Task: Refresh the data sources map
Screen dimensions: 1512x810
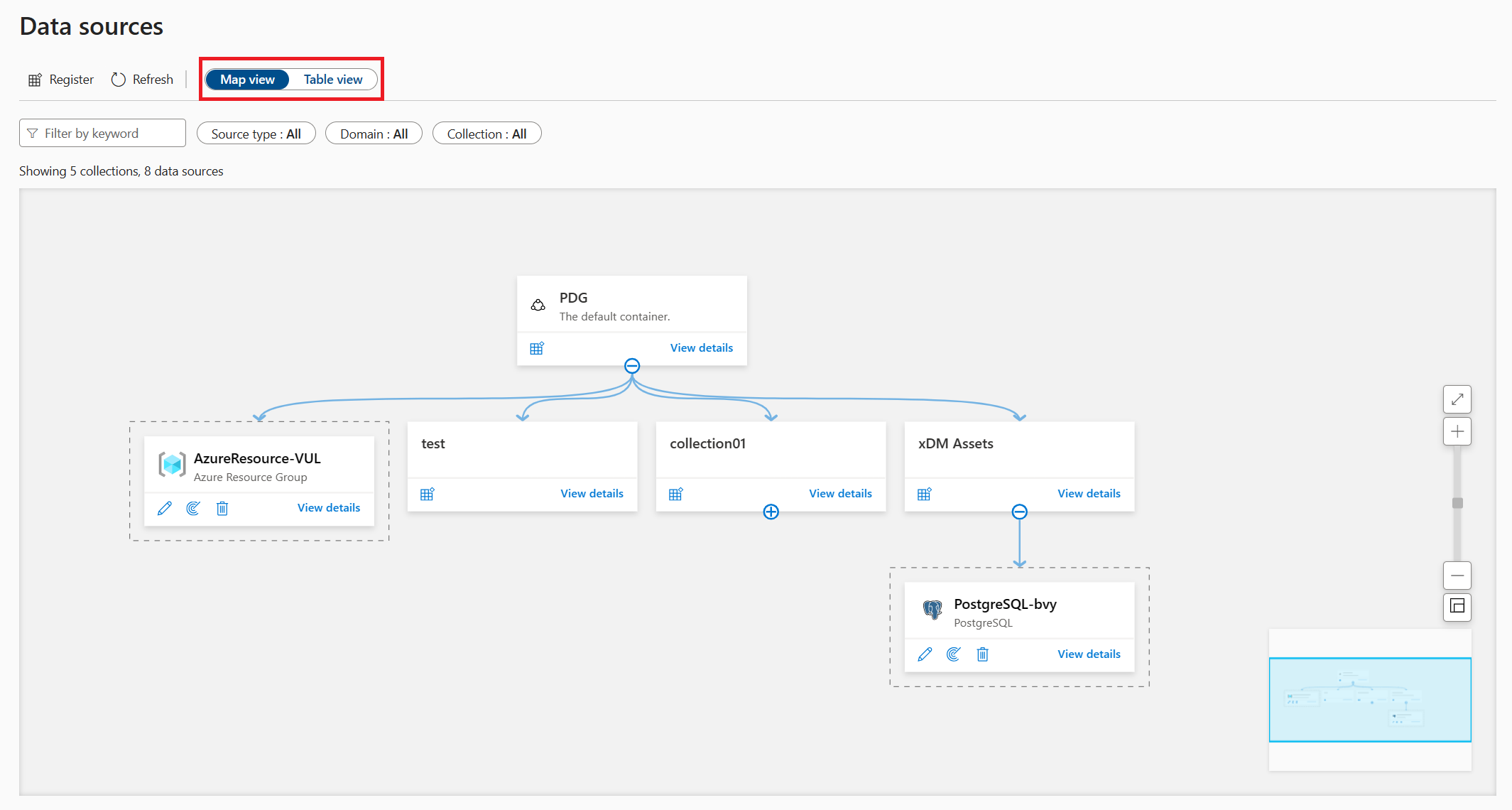Action: pos(142,80)
